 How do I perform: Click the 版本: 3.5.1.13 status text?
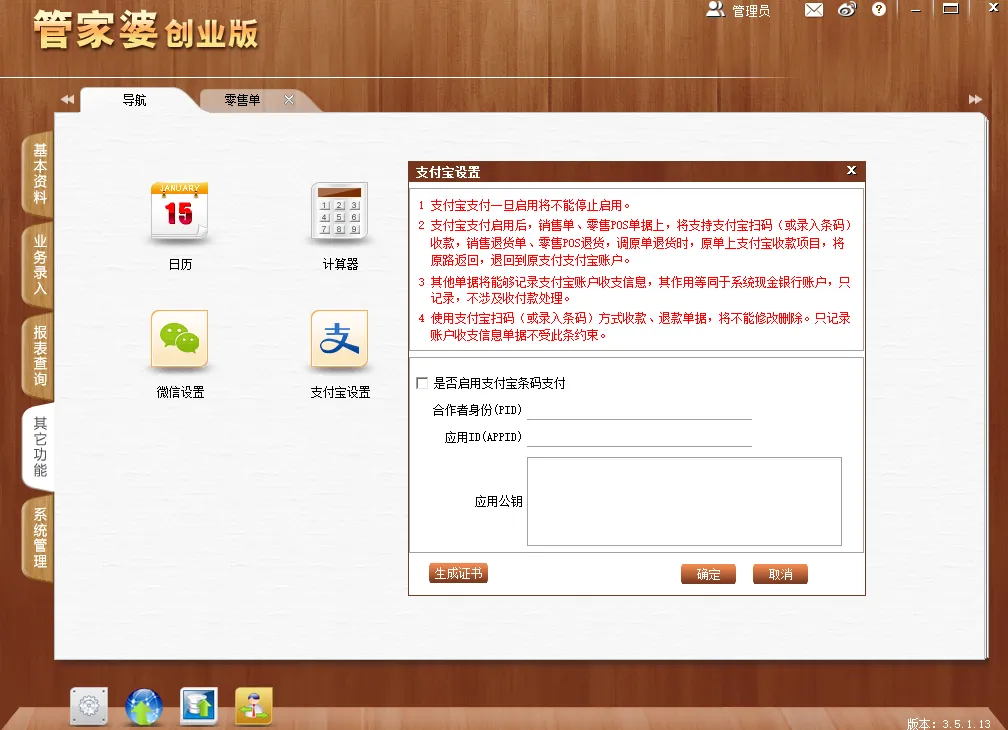coord(948,724)
